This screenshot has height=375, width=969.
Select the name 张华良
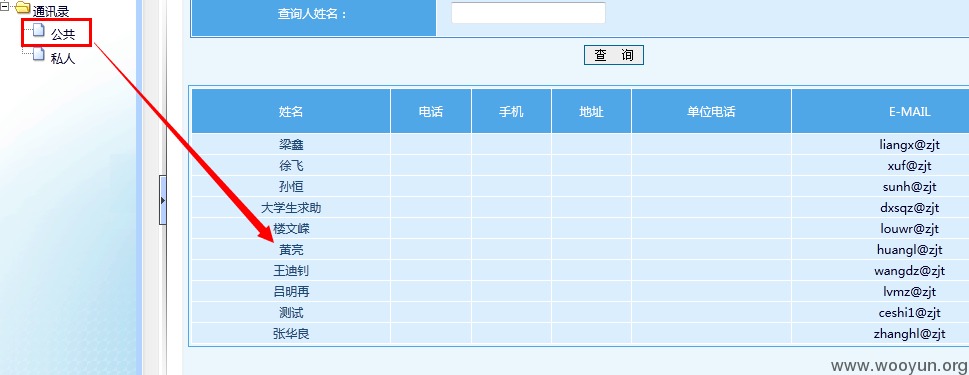coord(291,334)
